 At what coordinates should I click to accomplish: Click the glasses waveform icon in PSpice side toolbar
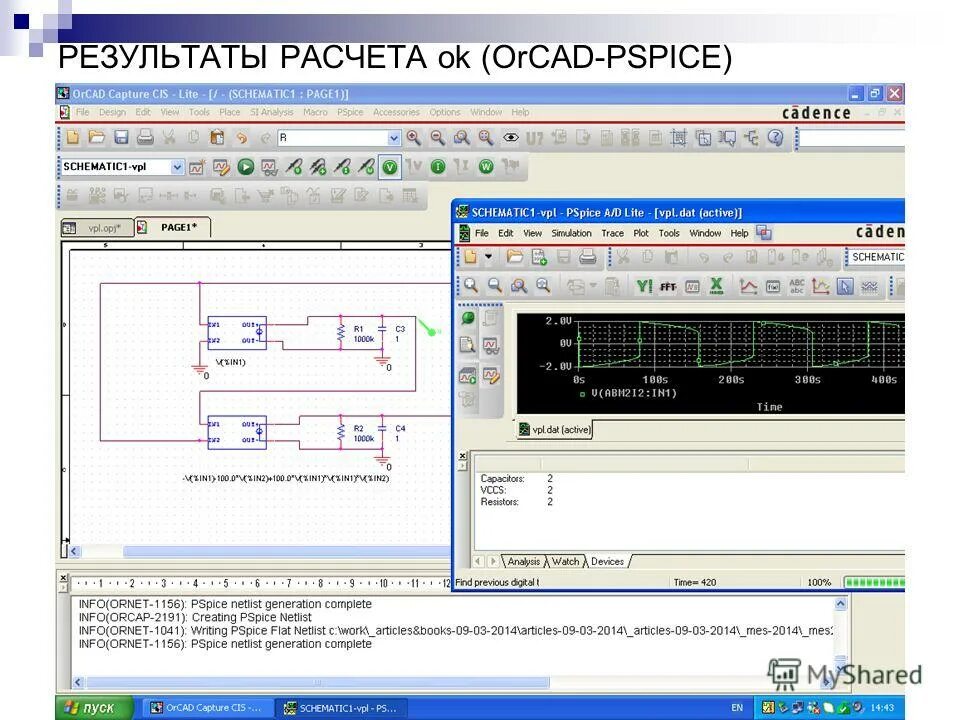(x=491, y=346)
